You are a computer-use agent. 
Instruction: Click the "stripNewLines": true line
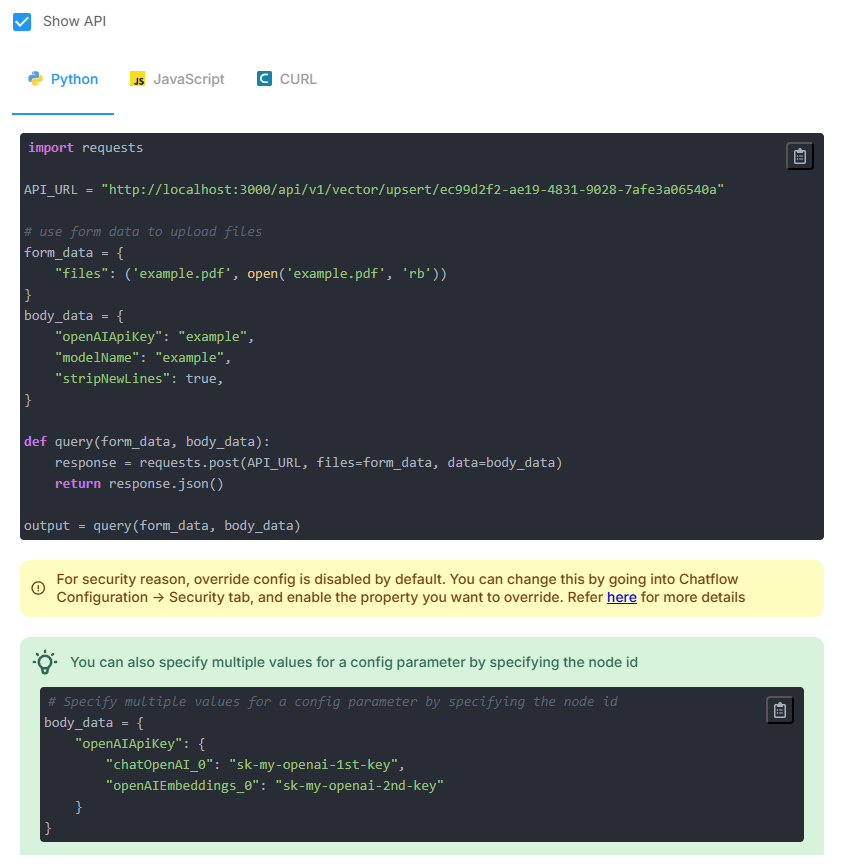[139, 379]
